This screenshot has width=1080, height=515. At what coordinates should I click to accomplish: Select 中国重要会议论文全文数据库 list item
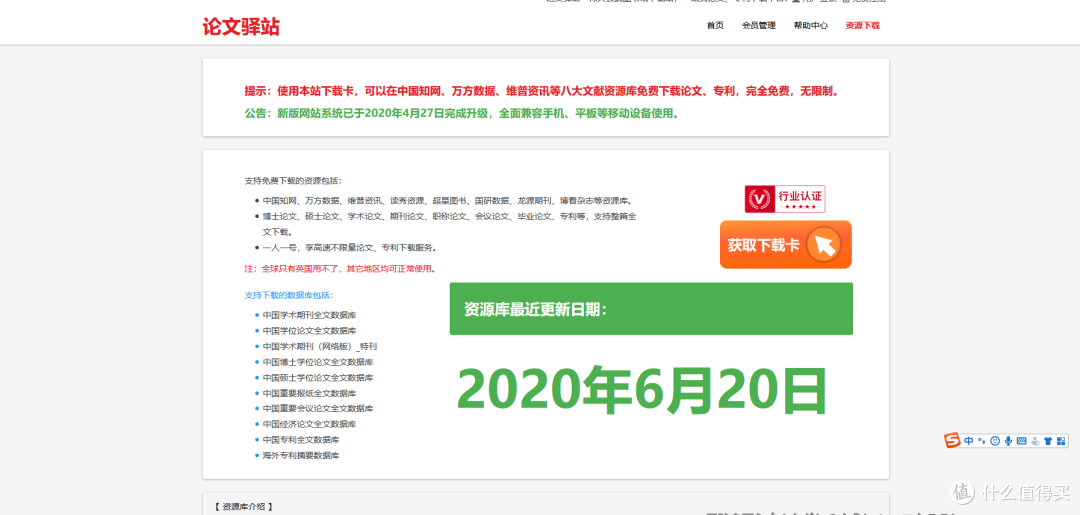(x=318, y=408)
